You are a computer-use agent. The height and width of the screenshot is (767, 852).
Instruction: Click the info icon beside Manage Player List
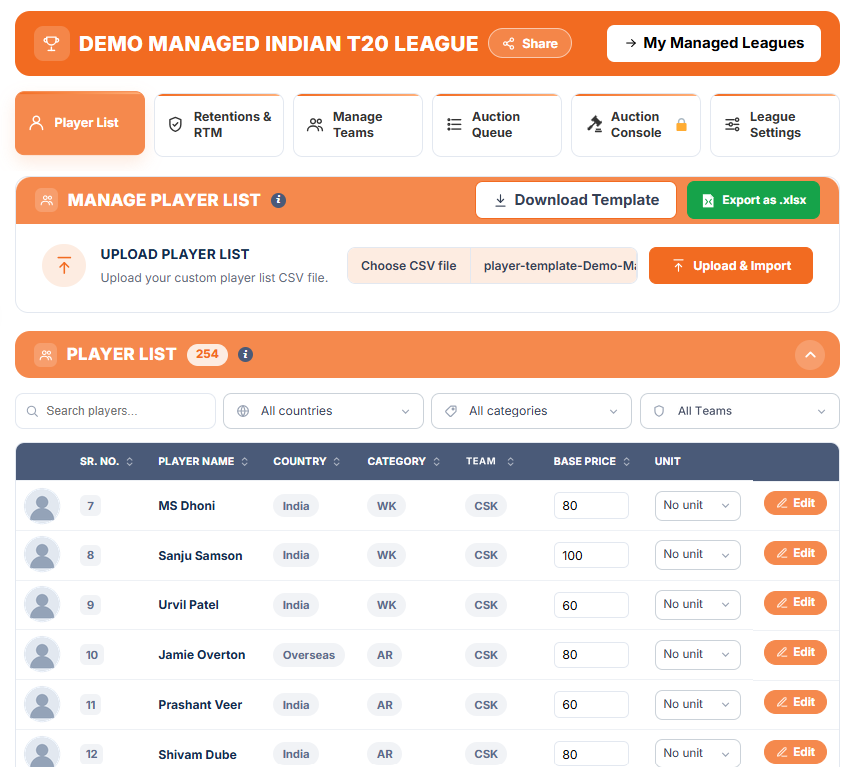tap(278, 200)
